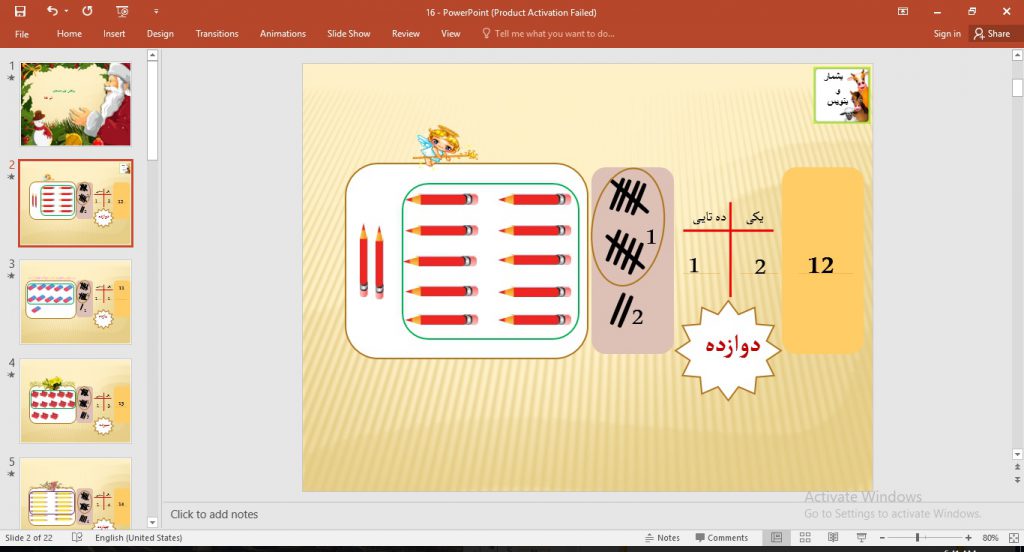Screen dimensions: 1024x552
Task: Toggle the Comments pane
Action: click(x=720, y=538)
